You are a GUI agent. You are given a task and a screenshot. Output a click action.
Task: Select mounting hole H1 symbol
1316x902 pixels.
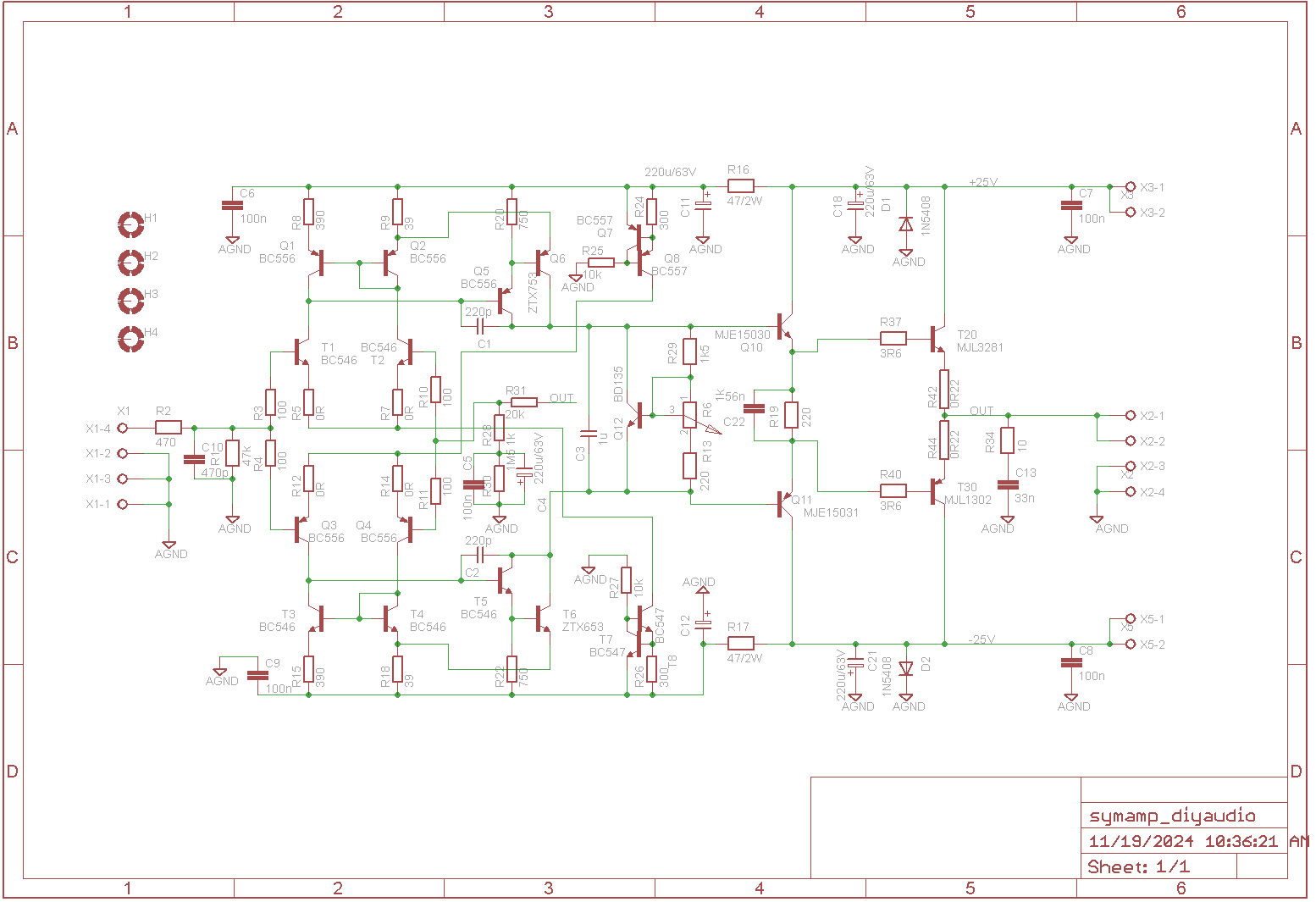click(x=130, y=224)
